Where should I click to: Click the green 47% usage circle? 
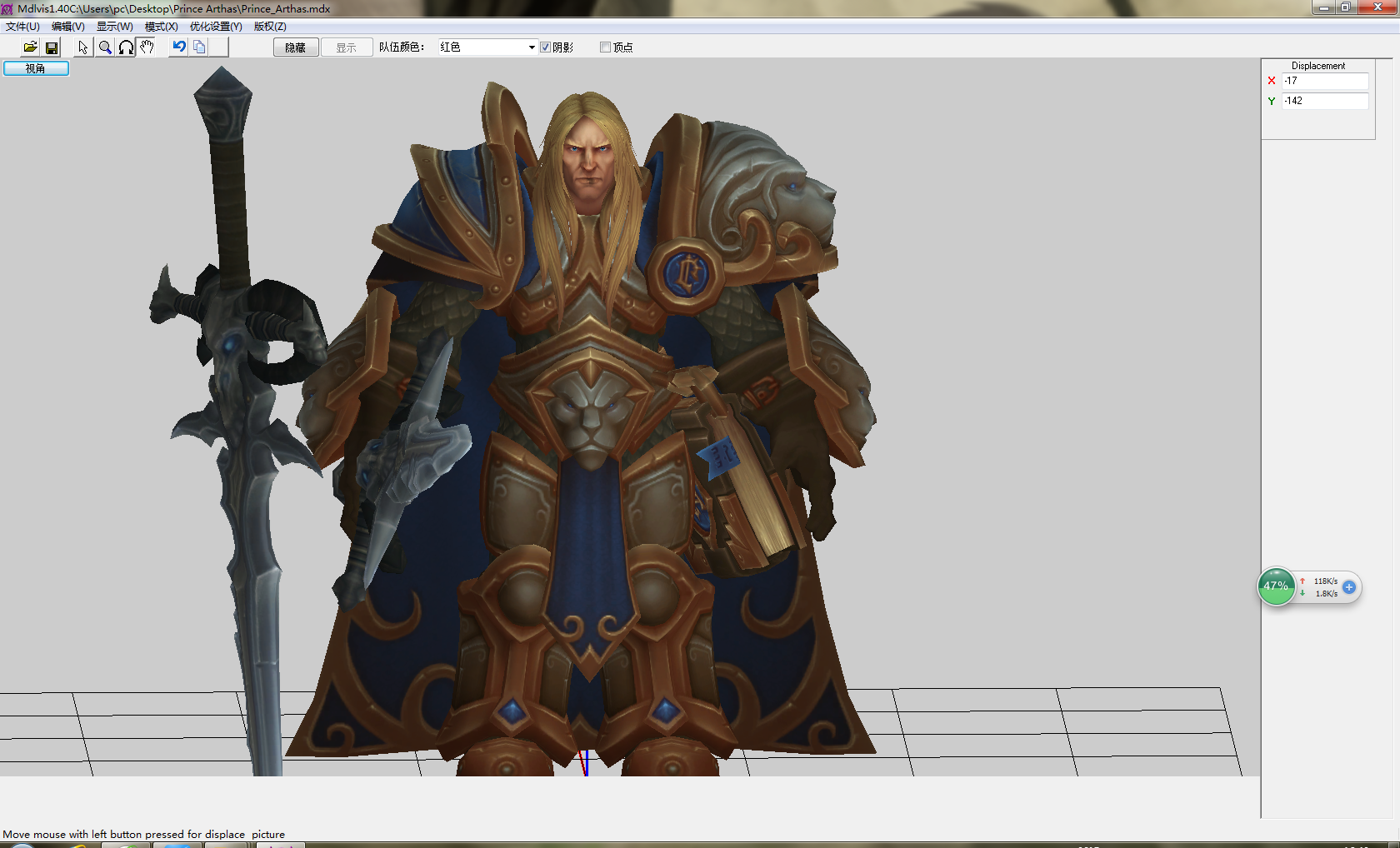tap(1276, 586)
